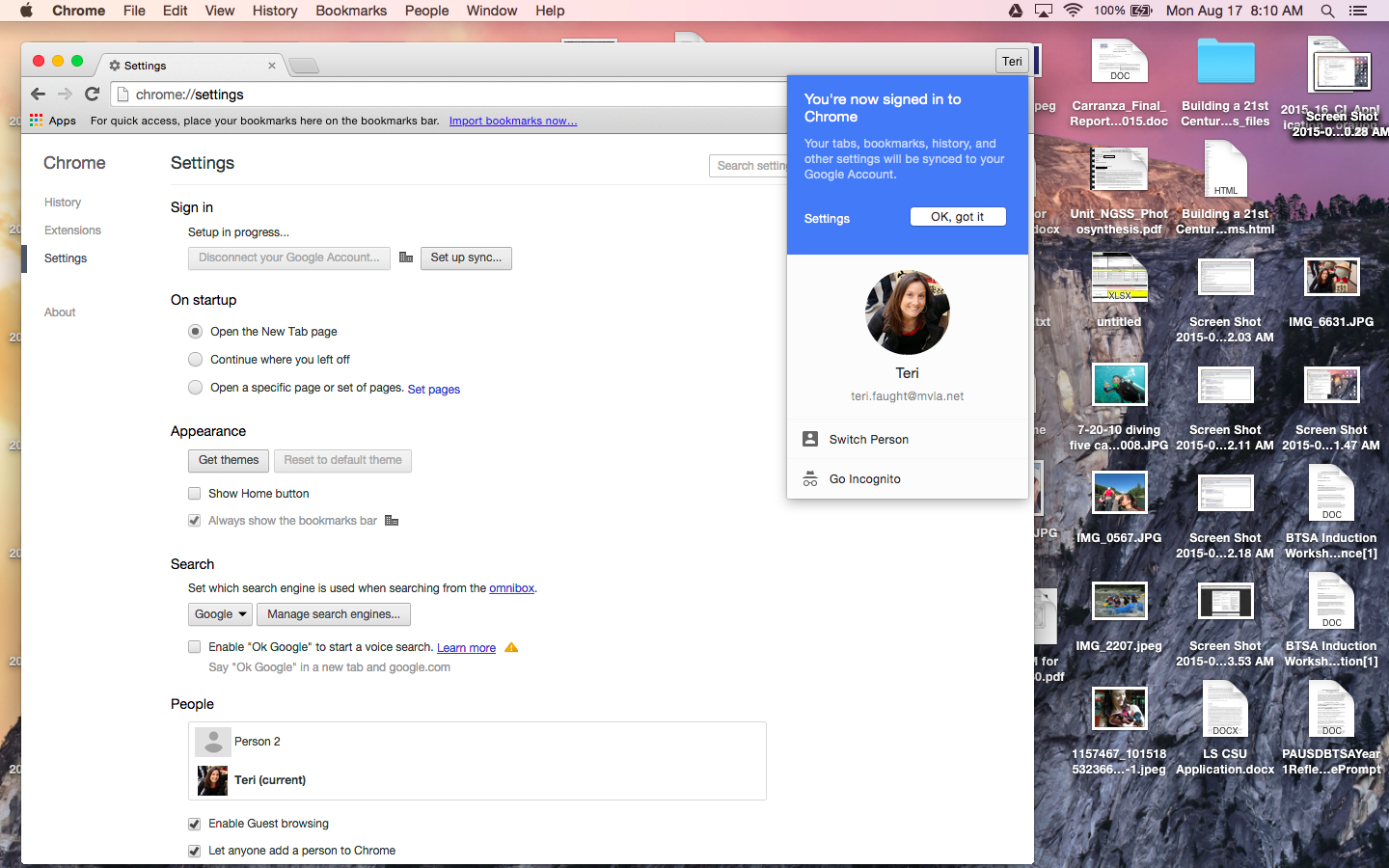Screen dimensions: 1389x868
Task: Open Apple menu
Action: [26, 11]
